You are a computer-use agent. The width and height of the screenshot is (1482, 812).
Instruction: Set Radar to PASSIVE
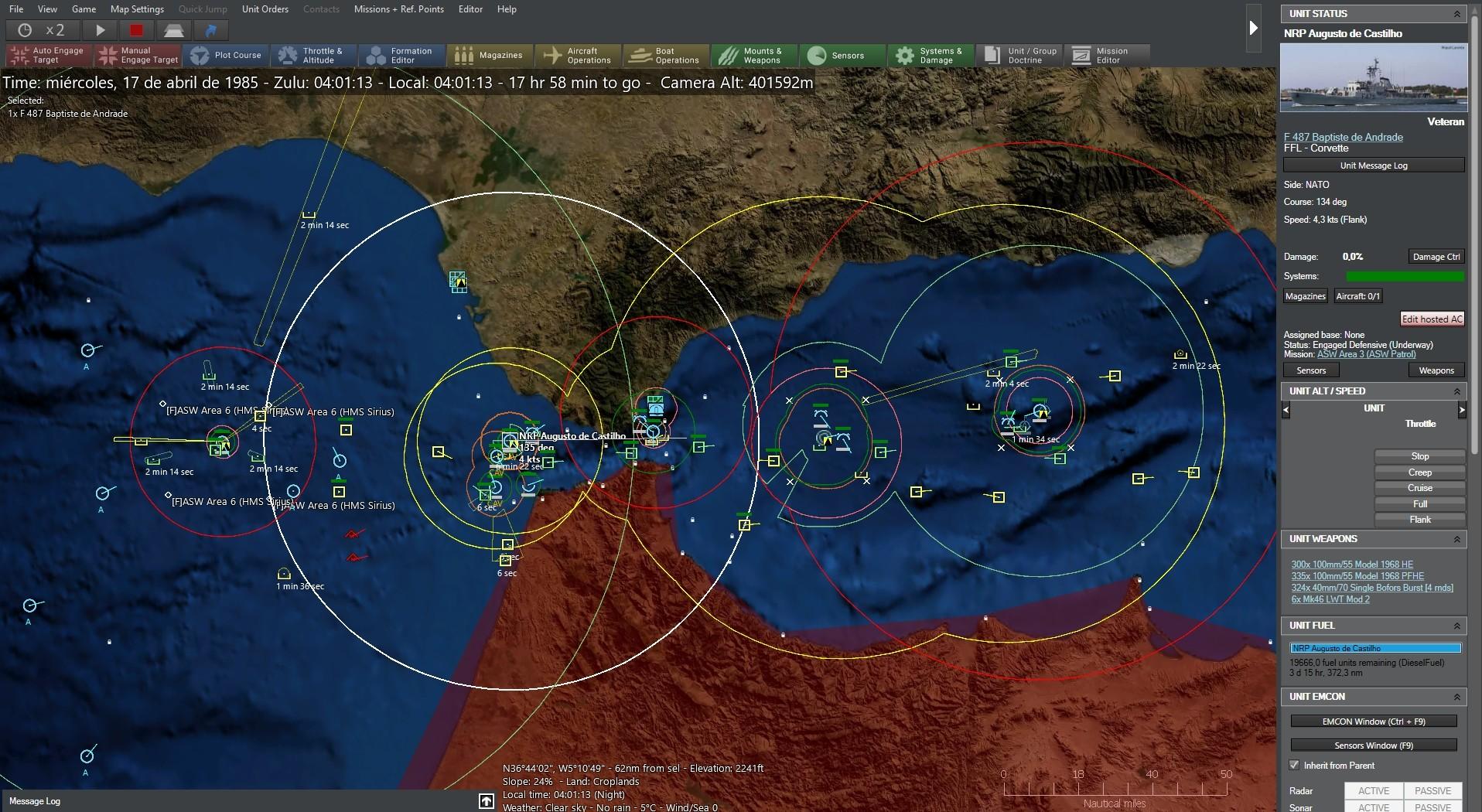click(x=1432, y=790)
